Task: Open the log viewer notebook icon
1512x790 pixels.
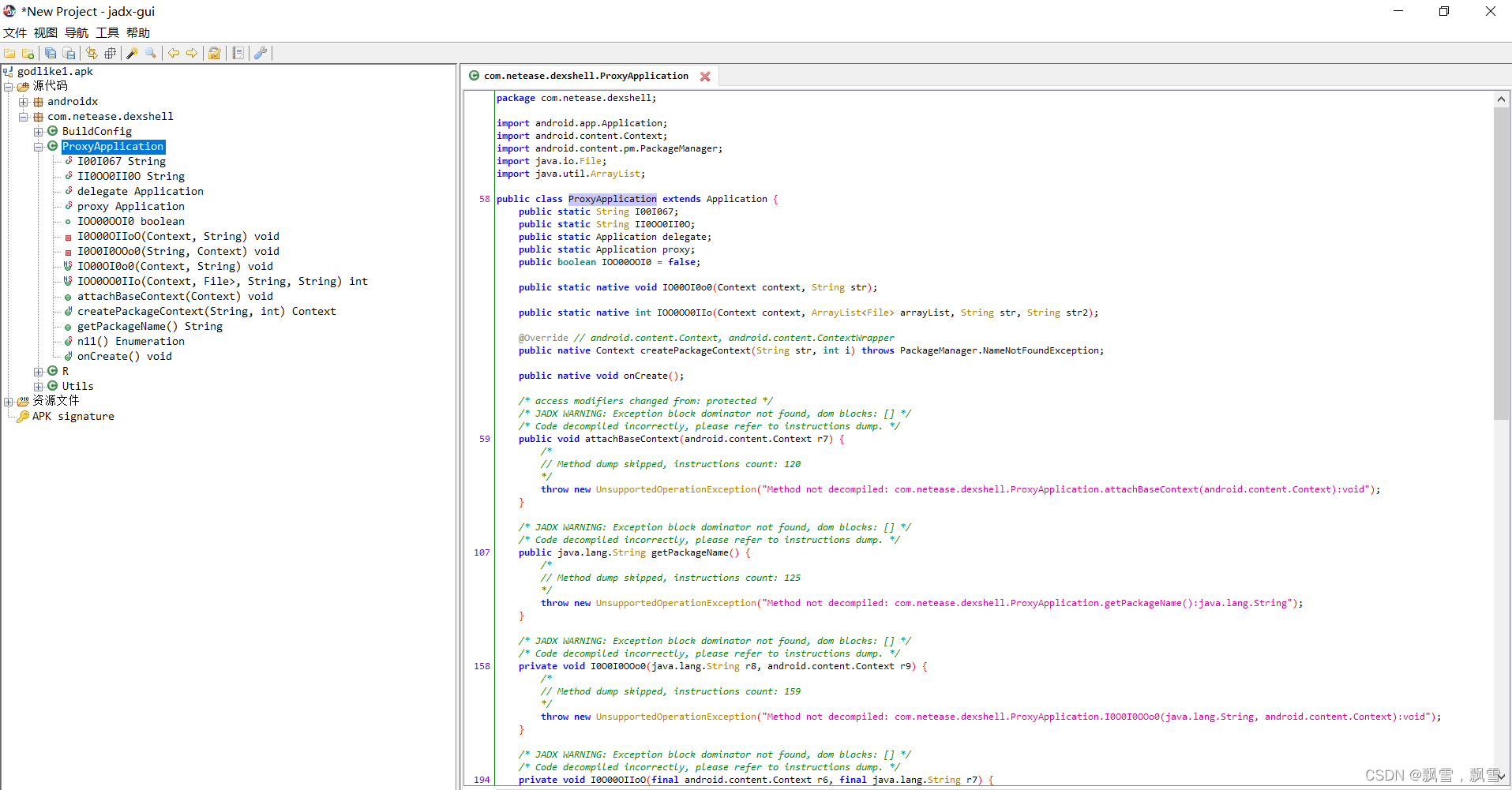Action: coord(238,53)
